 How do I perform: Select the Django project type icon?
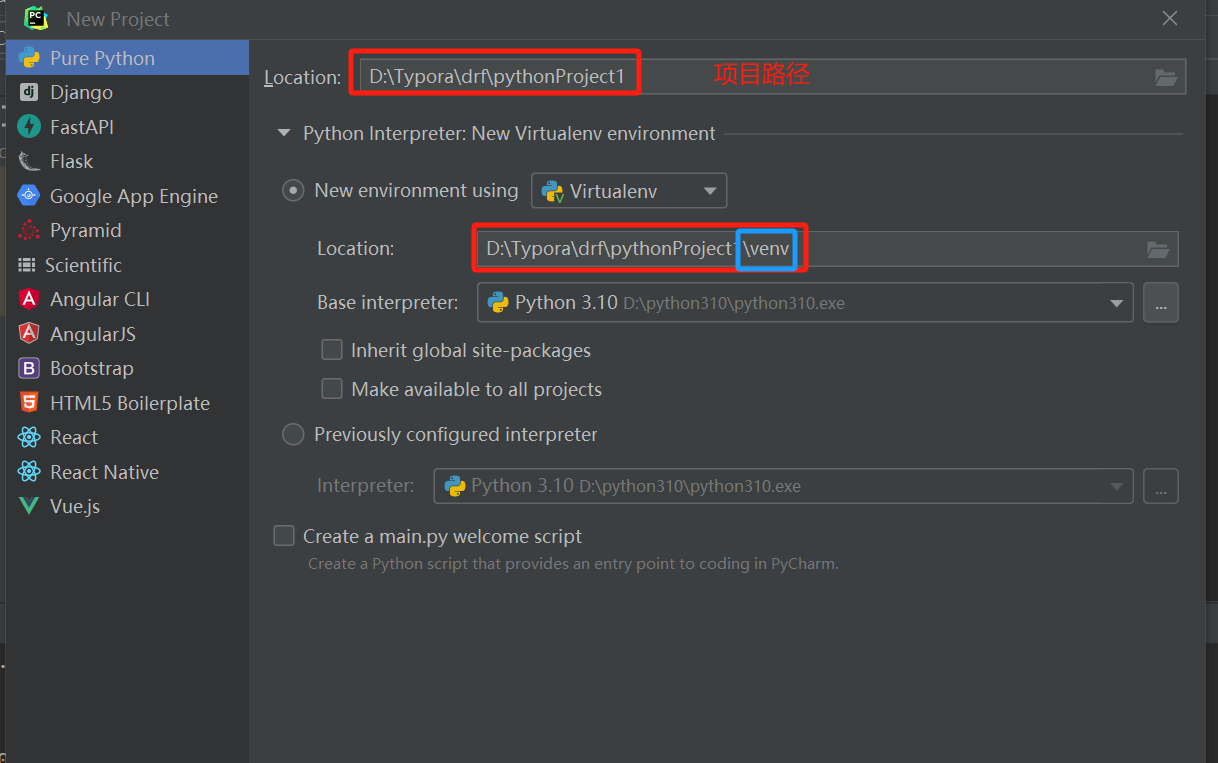29,92
